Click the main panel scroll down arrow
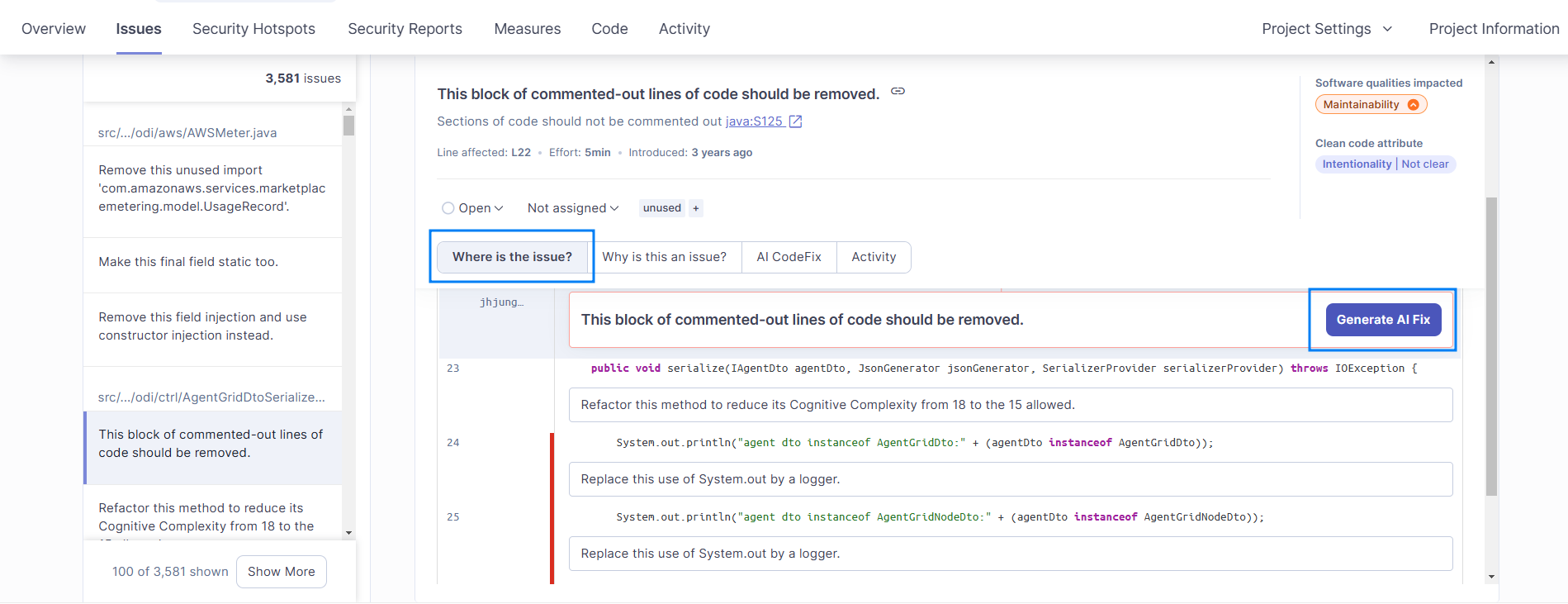Image resolution: width=1568 pixels, height=604 pixels. pyautogui.click(x=1491, y=577)
